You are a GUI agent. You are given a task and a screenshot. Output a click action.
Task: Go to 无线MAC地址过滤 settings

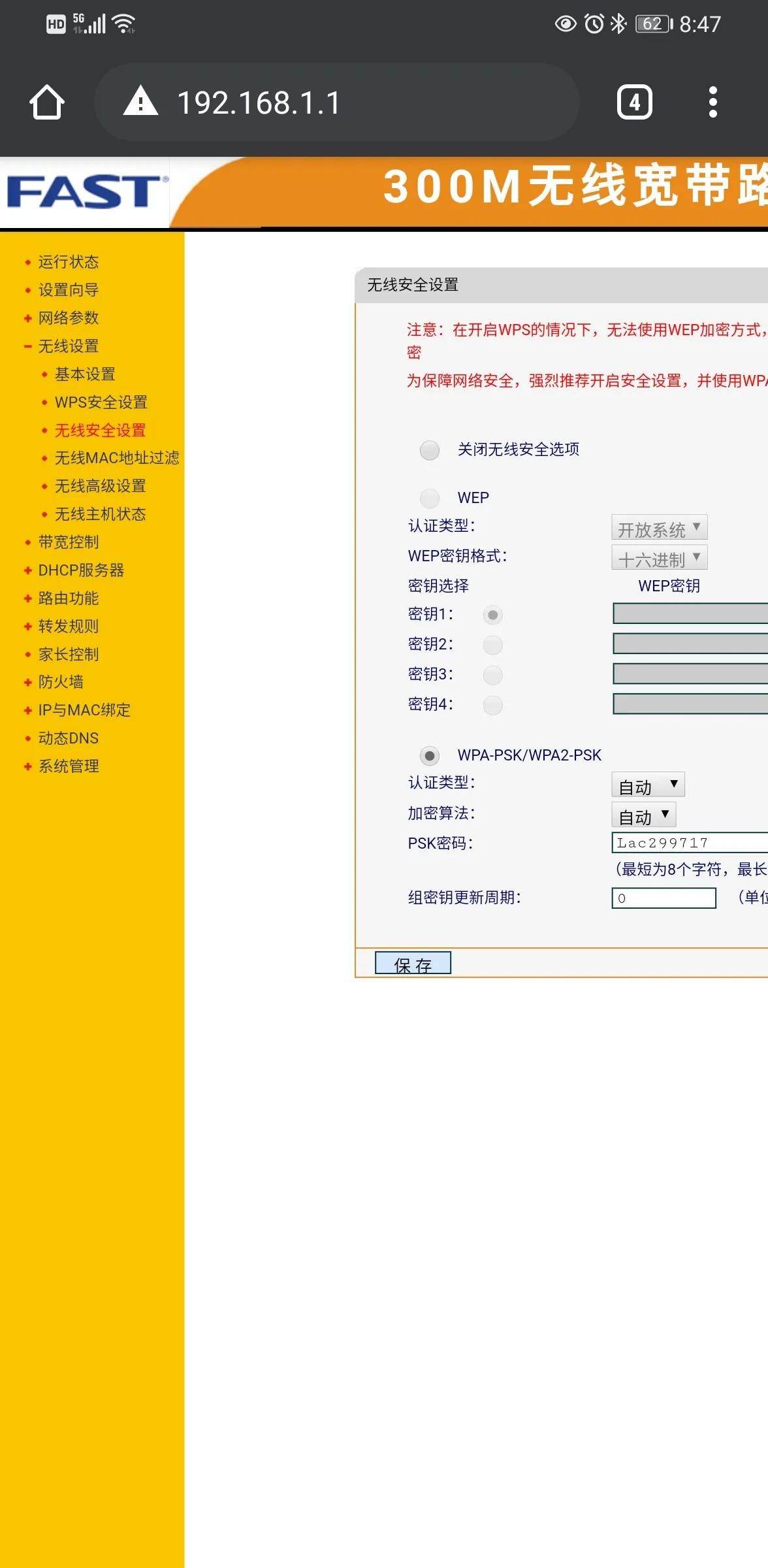click(x=116, y=458)
